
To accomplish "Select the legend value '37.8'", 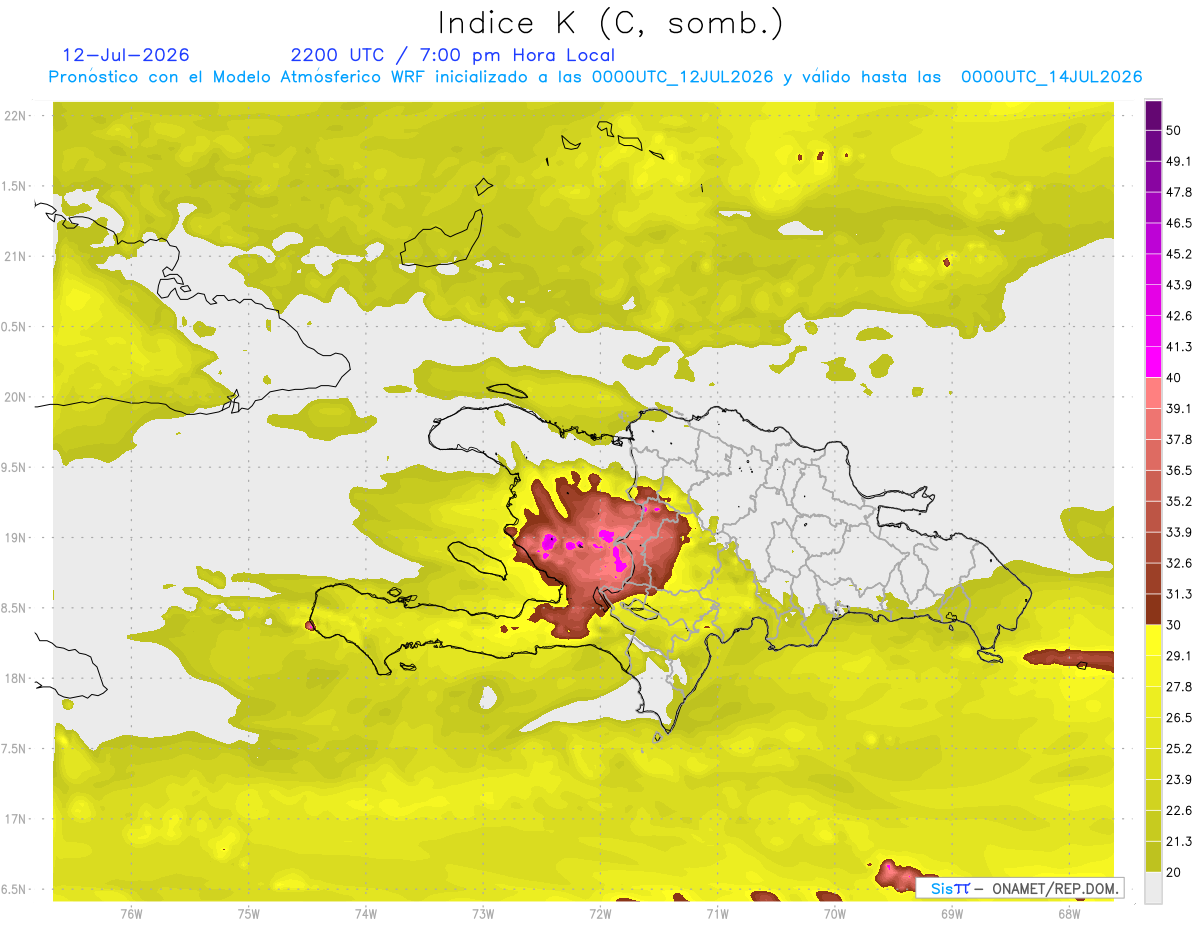I will [x=1179, y=440].
